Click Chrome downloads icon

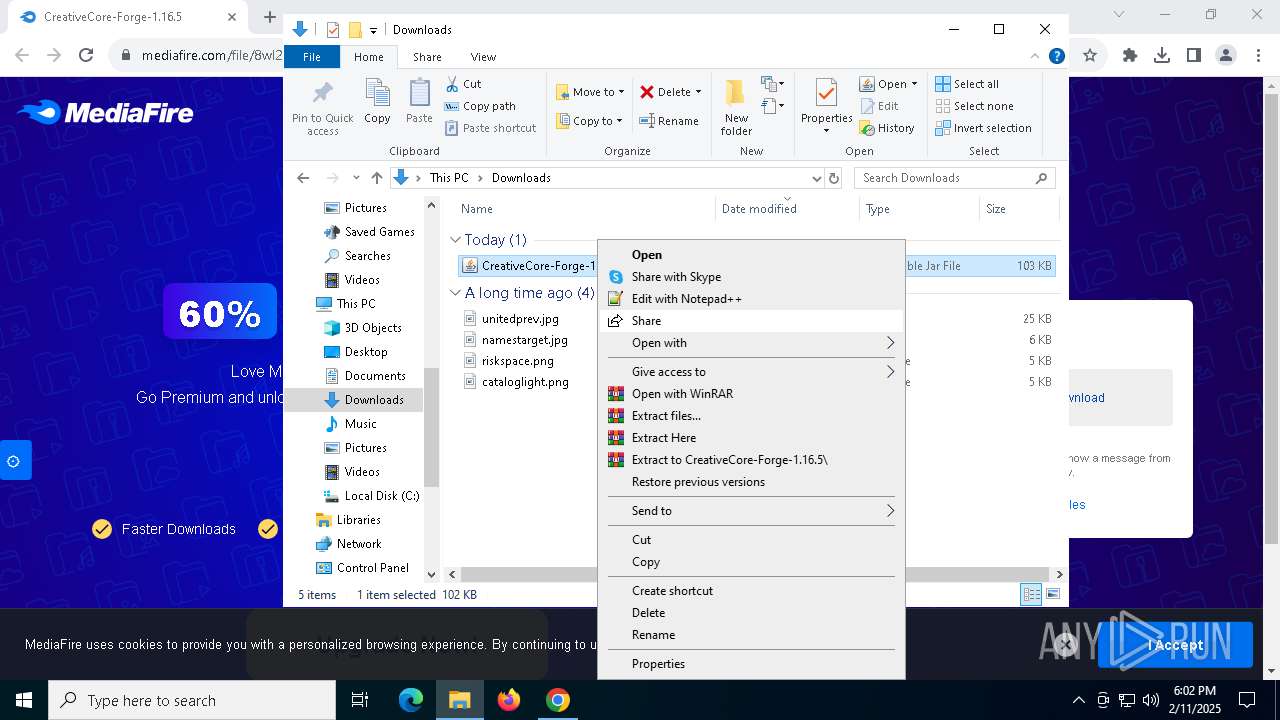pyautogui.click(x=1162, y=56)
